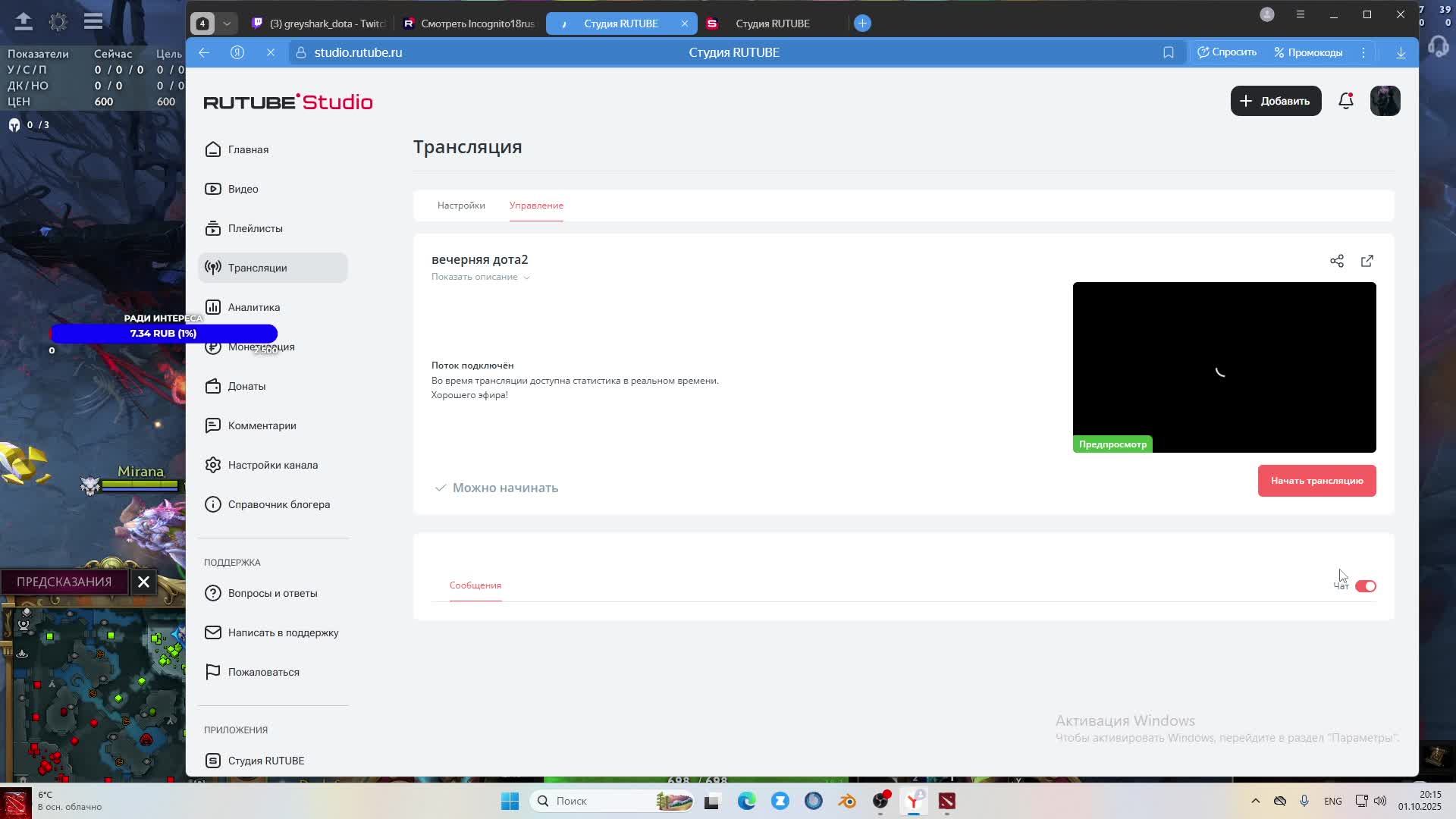
Task: Open the Донаты section
Action: pyautogui.click(x=246, y=385)
